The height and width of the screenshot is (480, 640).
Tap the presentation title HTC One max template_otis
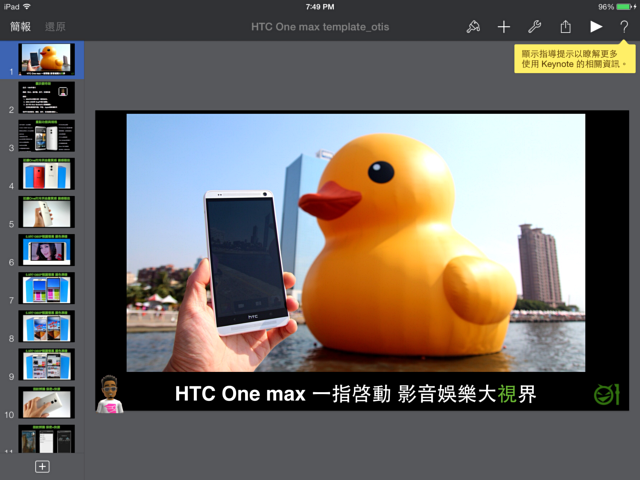[x=320, y=27]
